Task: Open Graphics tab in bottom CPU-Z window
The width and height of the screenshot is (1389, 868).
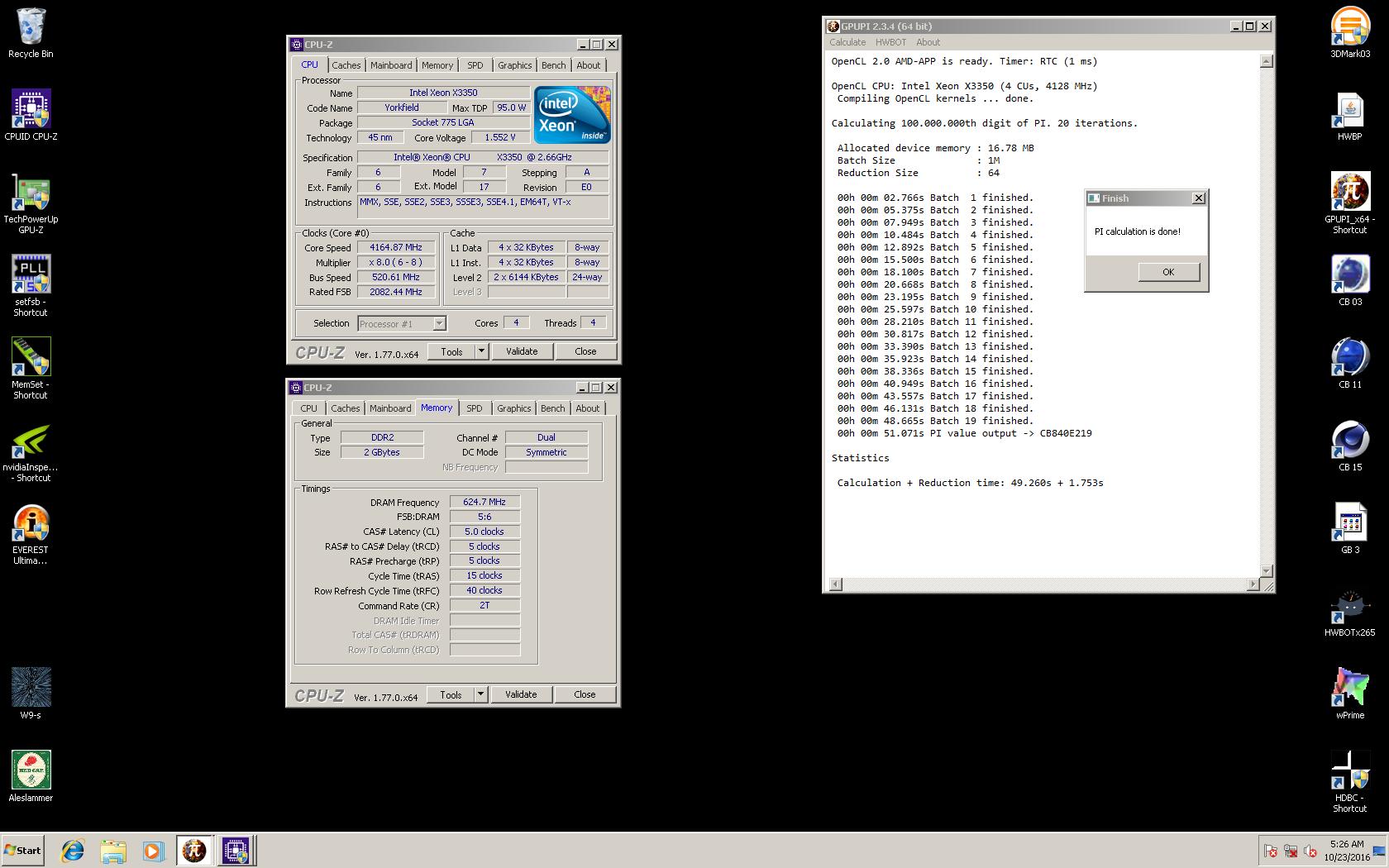Action: (x=514, y=408)
